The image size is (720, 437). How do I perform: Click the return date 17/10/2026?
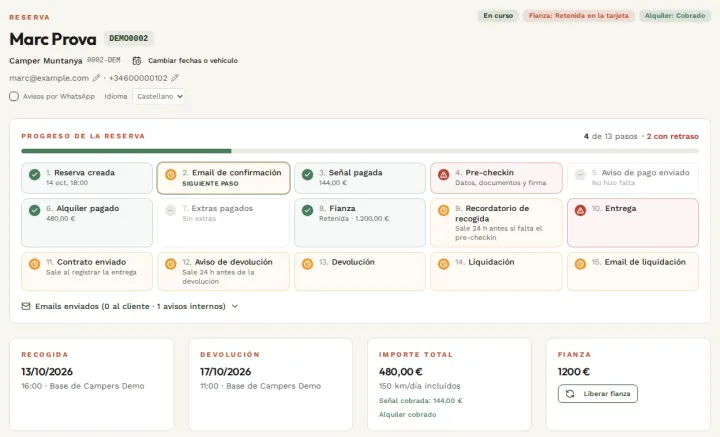click(225, 372)
